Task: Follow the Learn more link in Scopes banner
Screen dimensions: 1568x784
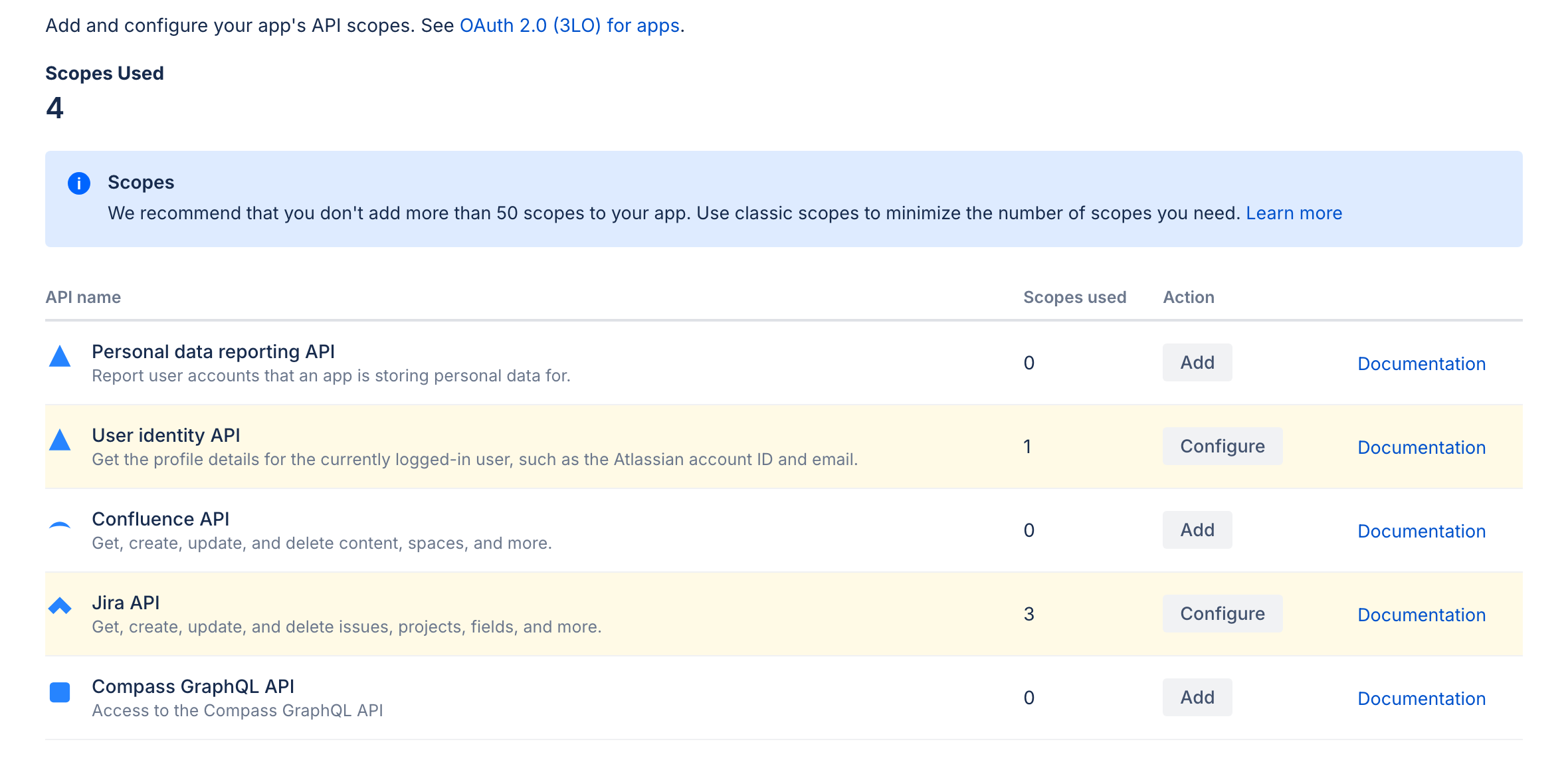Action: tap(1294, 213)
